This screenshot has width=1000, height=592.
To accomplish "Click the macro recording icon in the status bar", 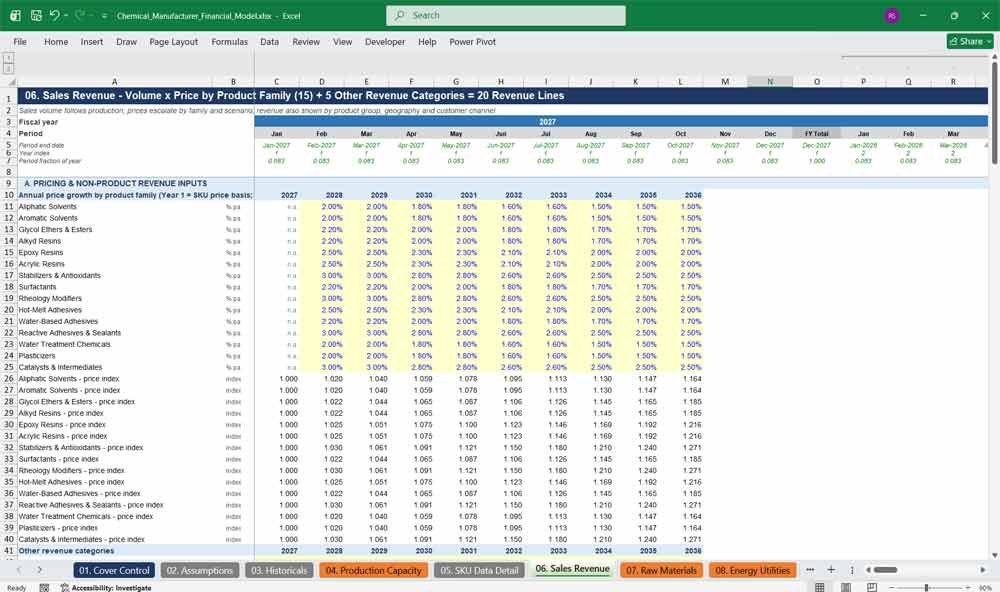I will 44,588.
